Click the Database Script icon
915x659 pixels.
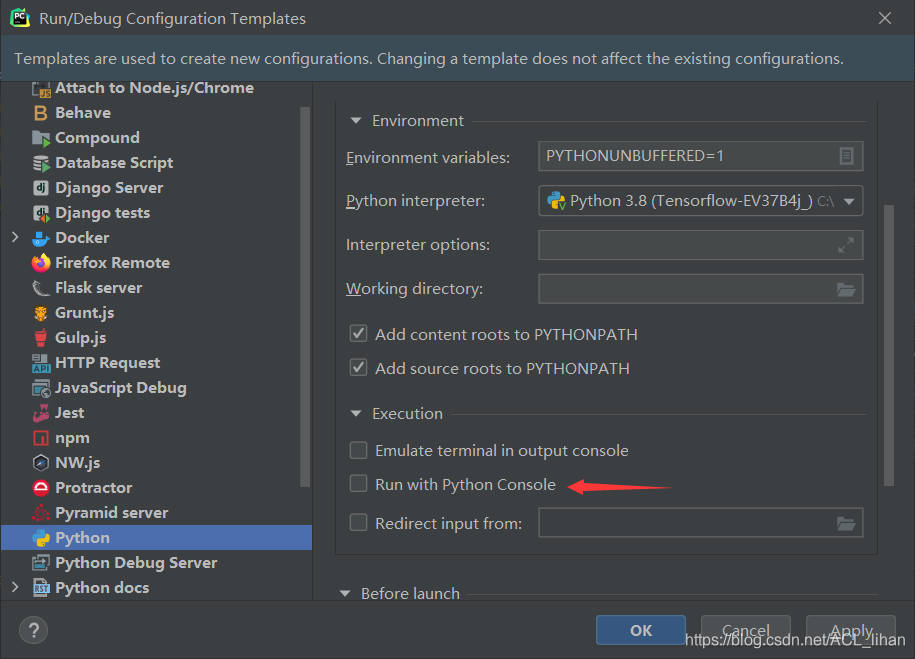click(x=41, y=163)
